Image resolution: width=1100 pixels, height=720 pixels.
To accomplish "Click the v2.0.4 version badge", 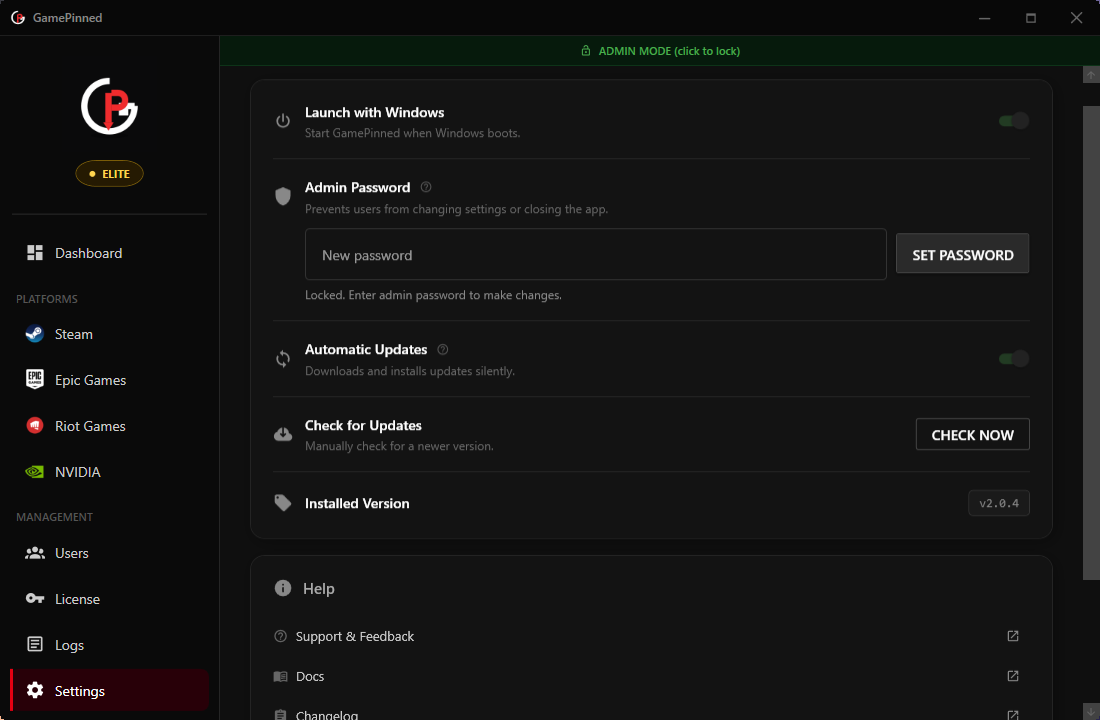I will 999,503.
